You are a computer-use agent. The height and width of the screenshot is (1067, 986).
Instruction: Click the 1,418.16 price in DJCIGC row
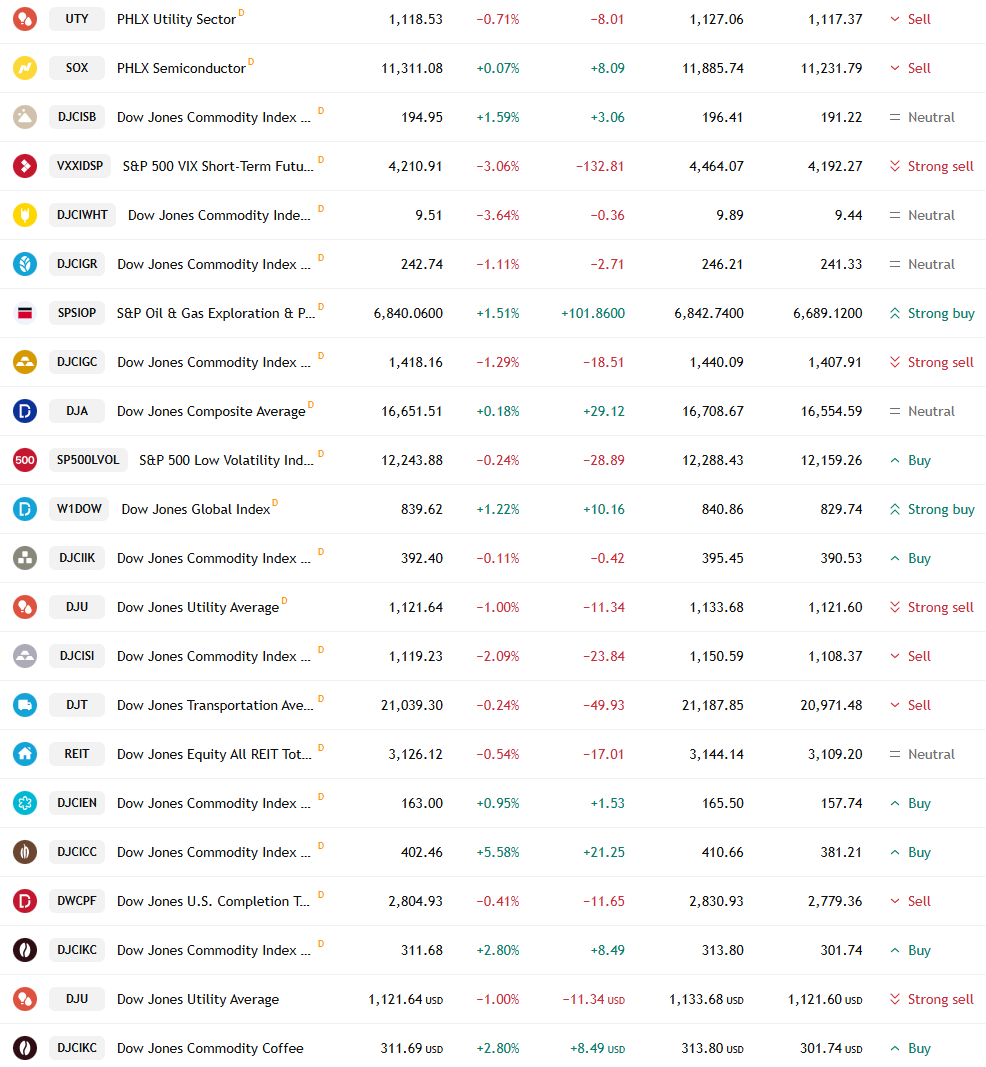pyautogui.click(x=415, y=362)
